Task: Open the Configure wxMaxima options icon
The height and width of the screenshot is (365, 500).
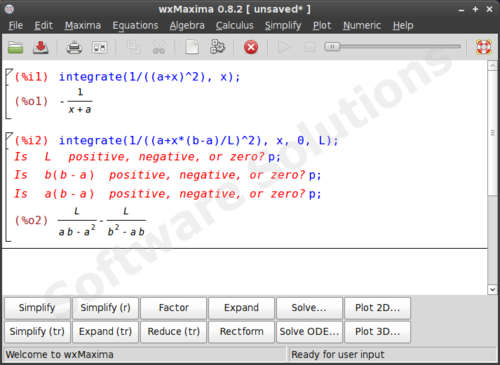Action: coord(99,47)
